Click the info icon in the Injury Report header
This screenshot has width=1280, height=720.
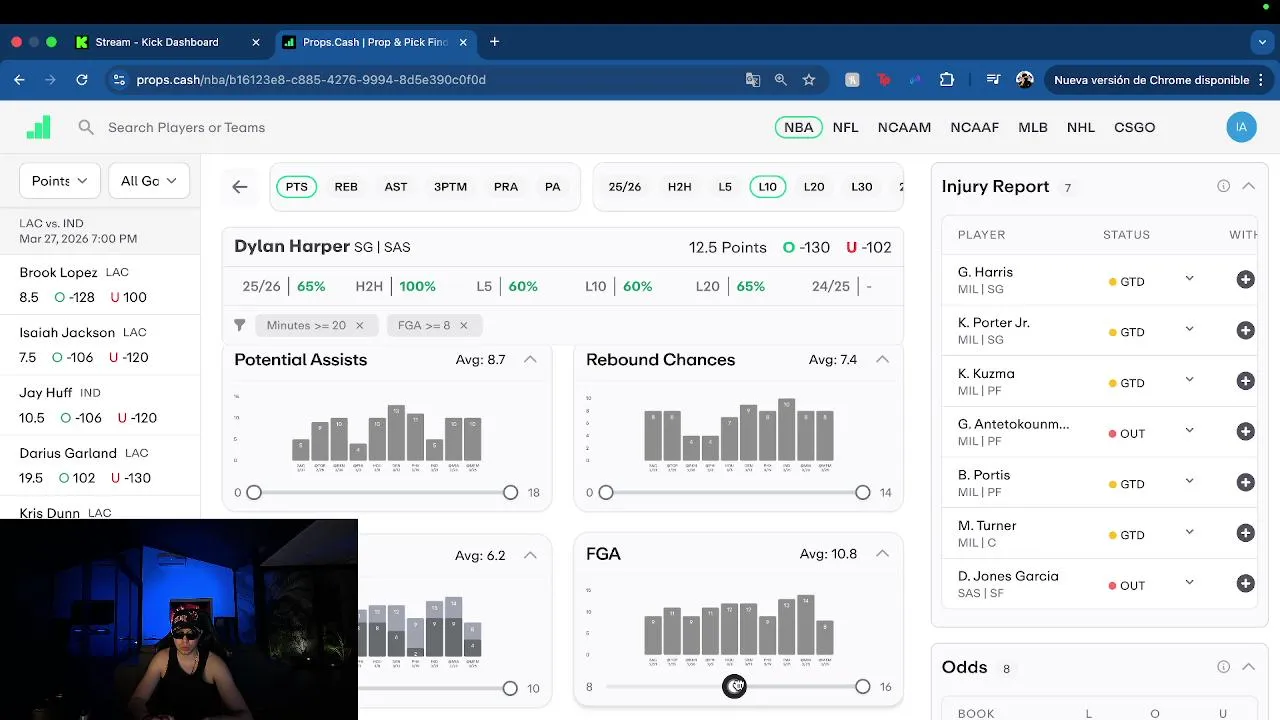[x=1223, y=186]
